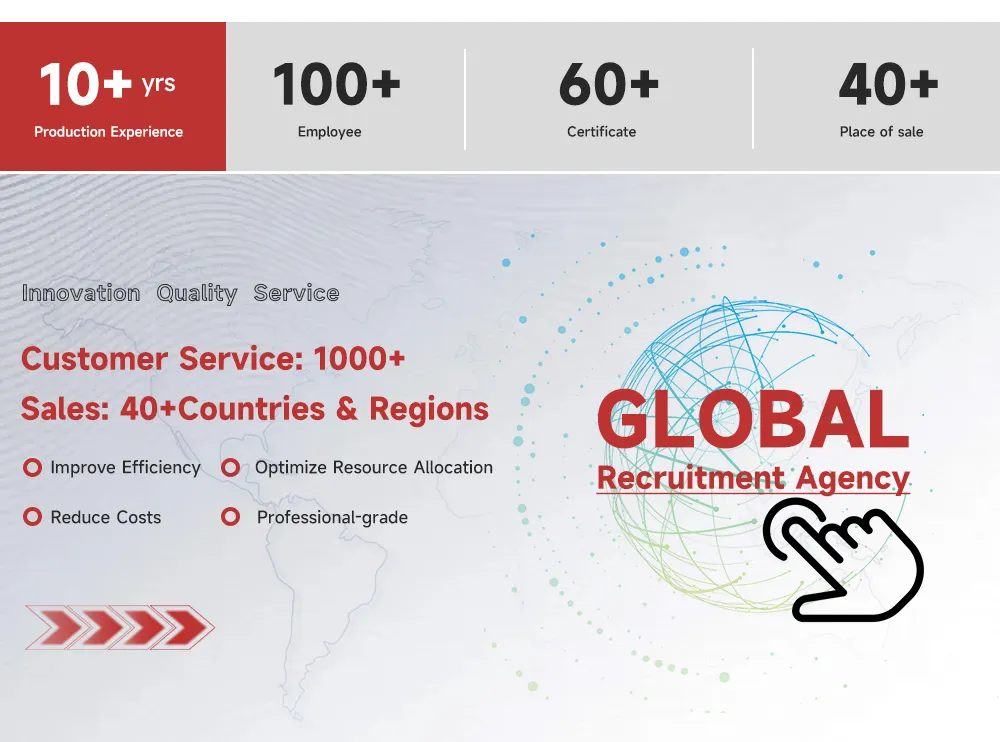Image resolution: width=1000 pixels, height=742 pixels.
Task: Open the 60+ Certificate stat panel
Action: 608,97
